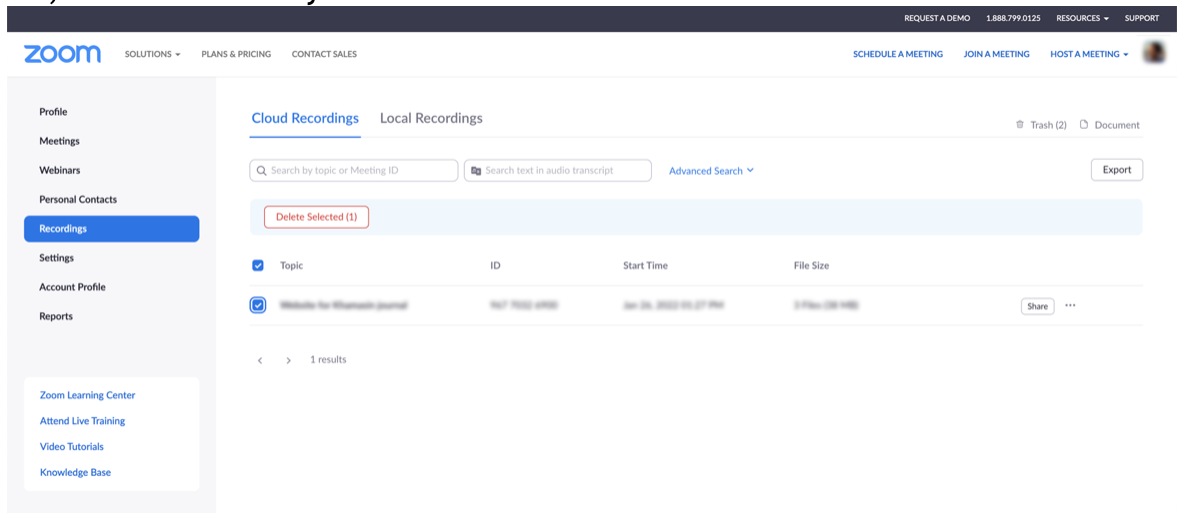Click Schedule a Meeting
This screenshot has height=516, width=1184.
click(x=898, y=54)
